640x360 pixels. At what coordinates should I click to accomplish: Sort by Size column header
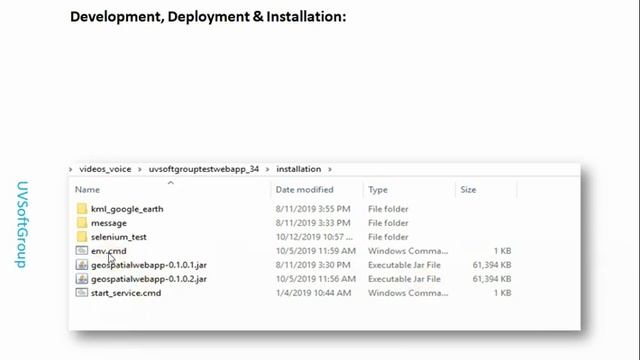tap(468, 190)
